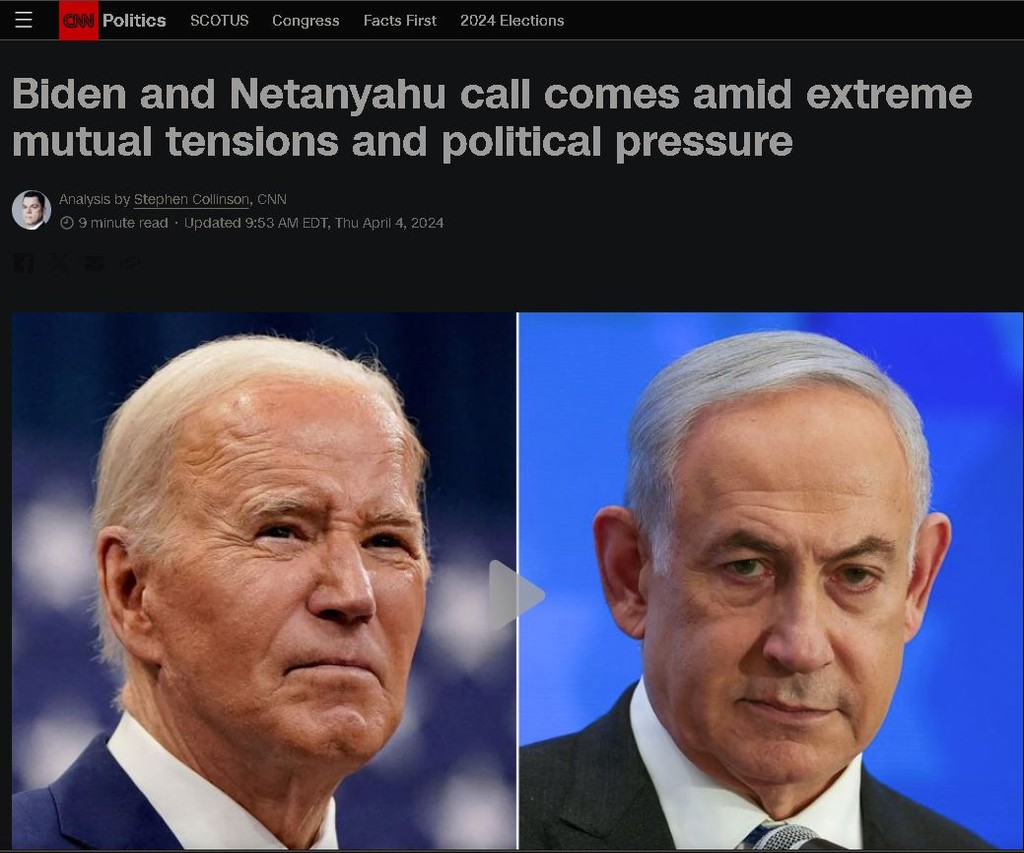This screenshot has width=1024, height=853.
Task: Open the Facts First section
Action: [x=400, y=20]
